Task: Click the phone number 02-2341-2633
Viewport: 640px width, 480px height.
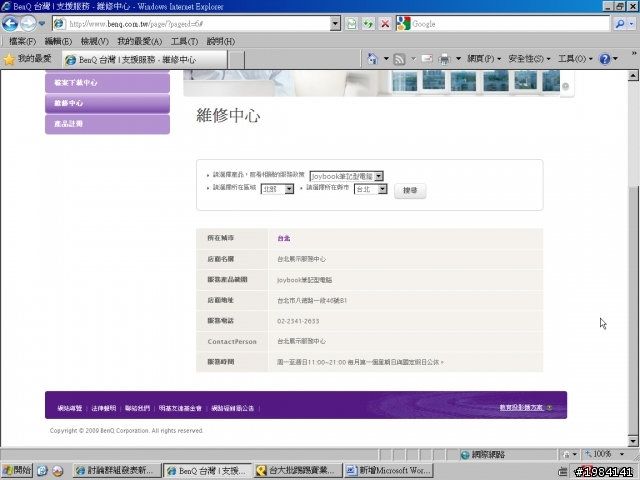Action: click(298, 321)
